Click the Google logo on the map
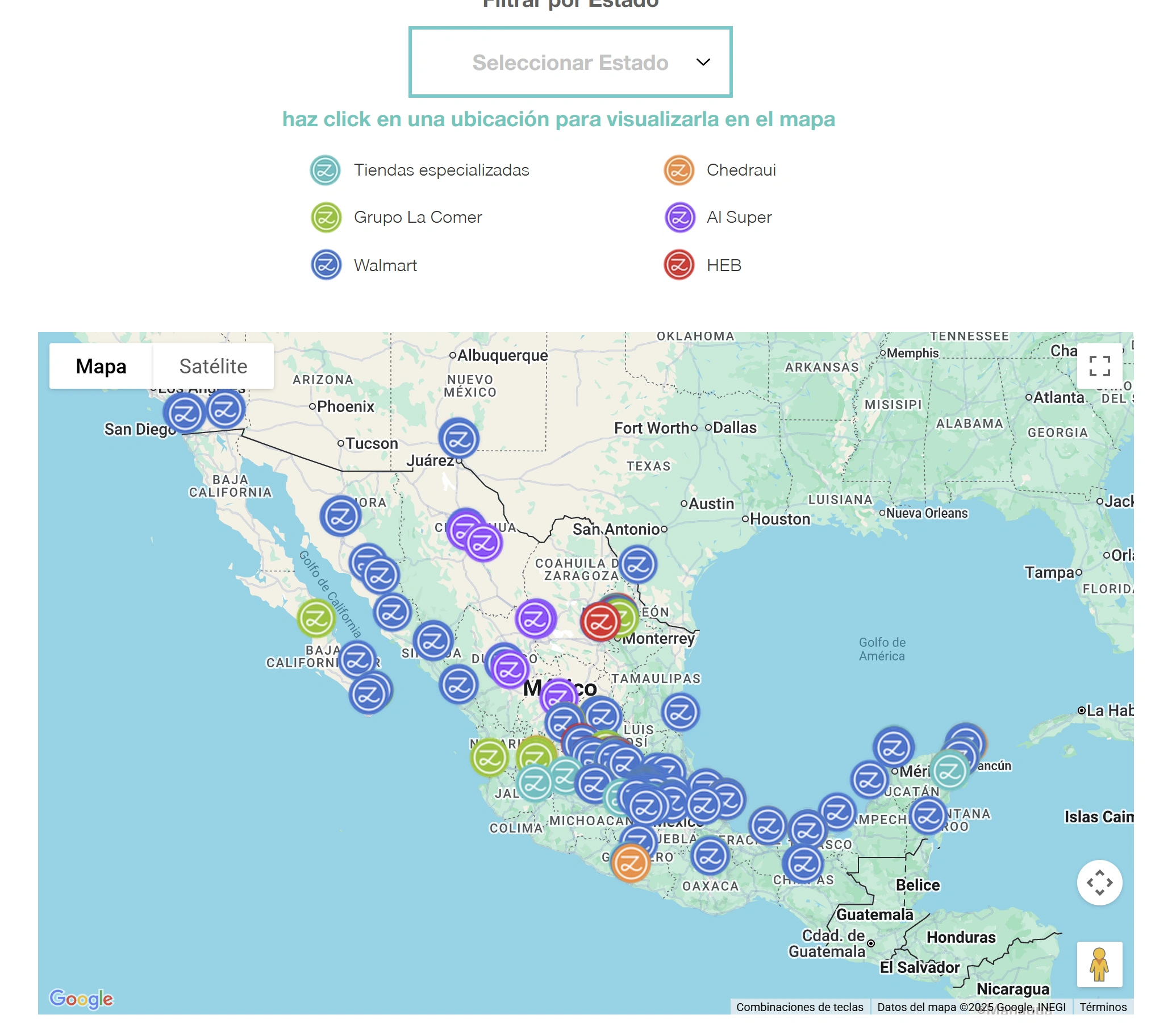 click(81, 998)
